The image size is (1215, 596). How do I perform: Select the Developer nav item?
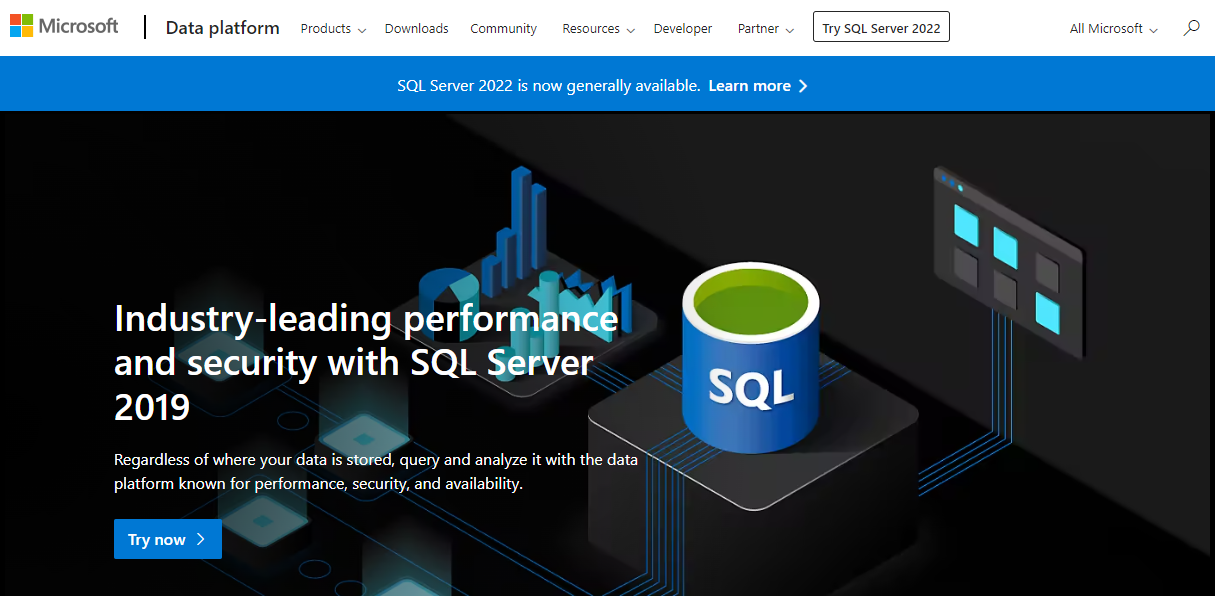click(x=683, y=29)
